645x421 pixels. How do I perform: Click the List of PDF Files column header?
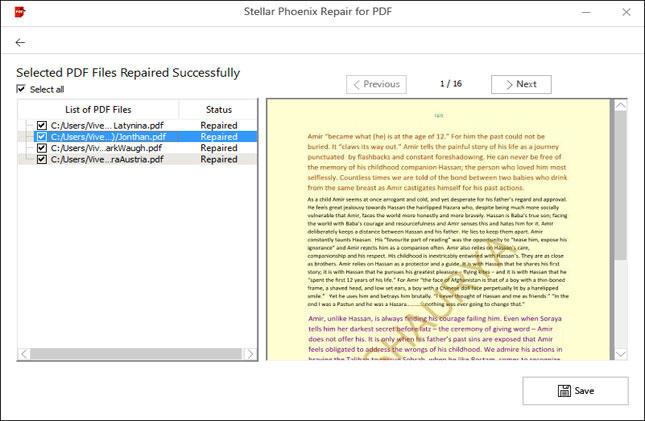(98, 109)
